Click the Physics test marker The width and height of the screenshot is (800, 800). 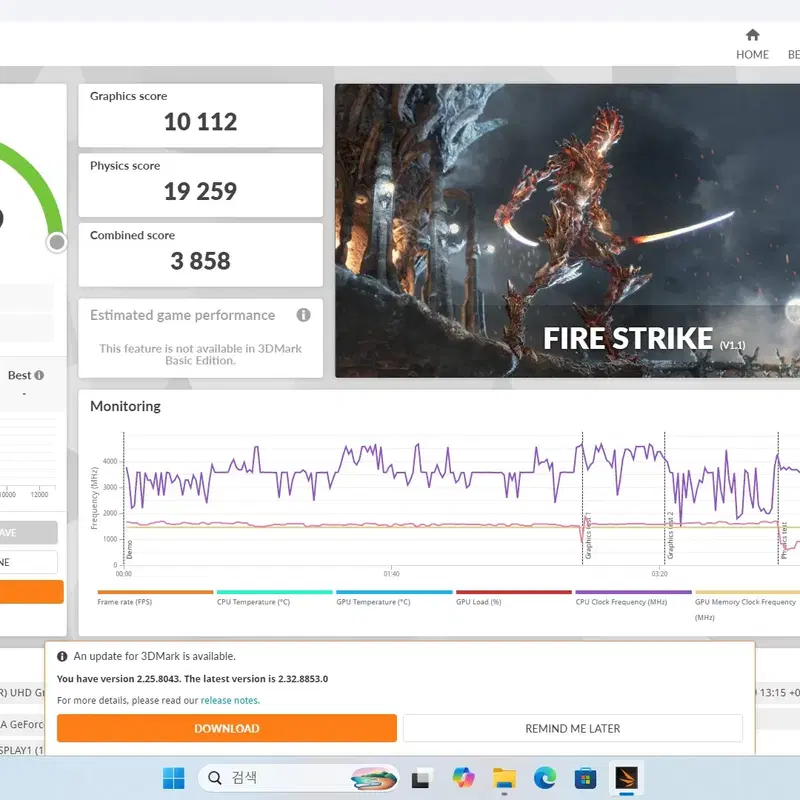pos(784,541)
